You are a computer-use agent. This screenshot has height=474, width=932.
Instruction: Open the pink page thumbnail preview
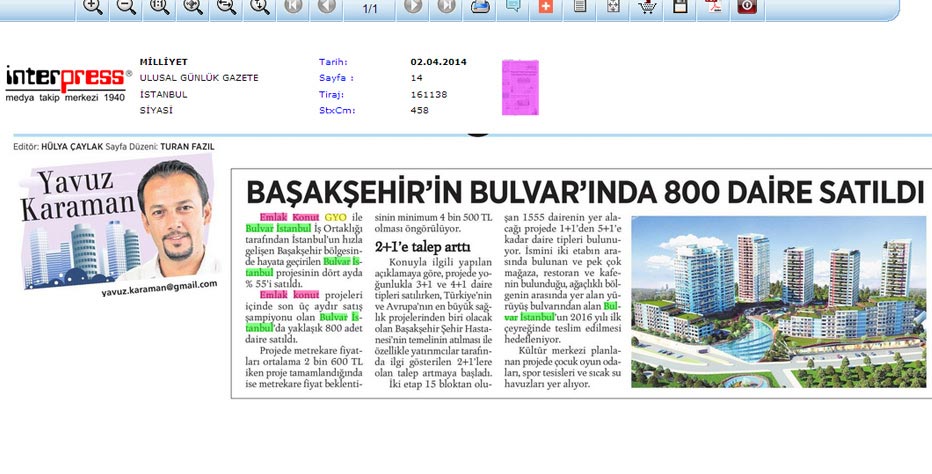click(520, 87)
